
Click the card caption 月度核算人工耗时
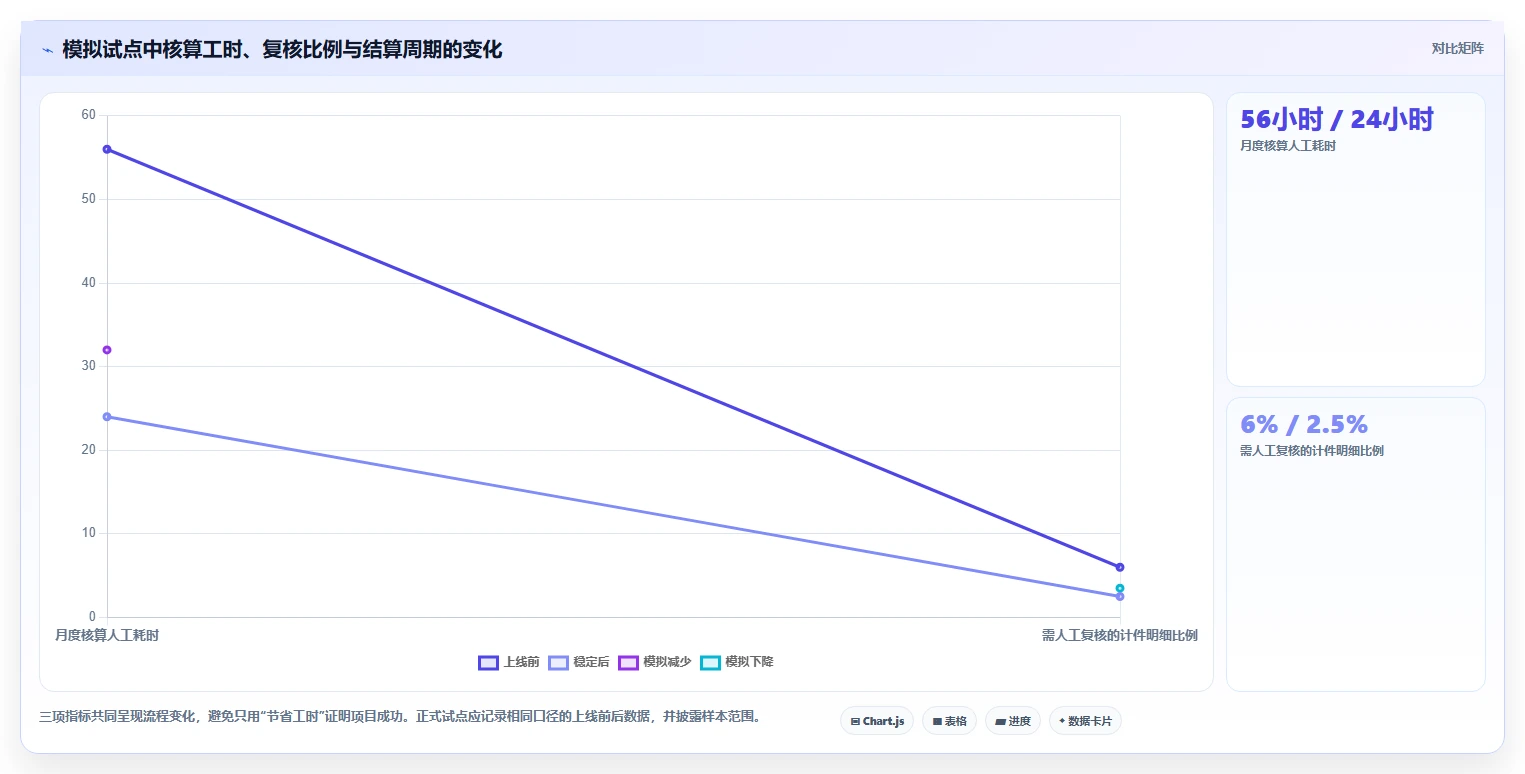(1288, 146)
